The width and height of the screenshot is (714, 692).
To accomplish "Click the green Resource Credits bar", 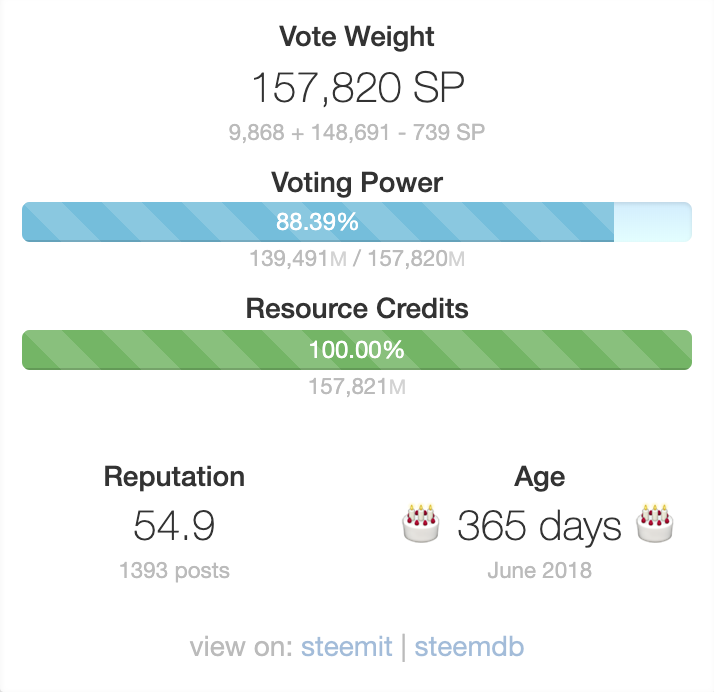I will point(357,350).
